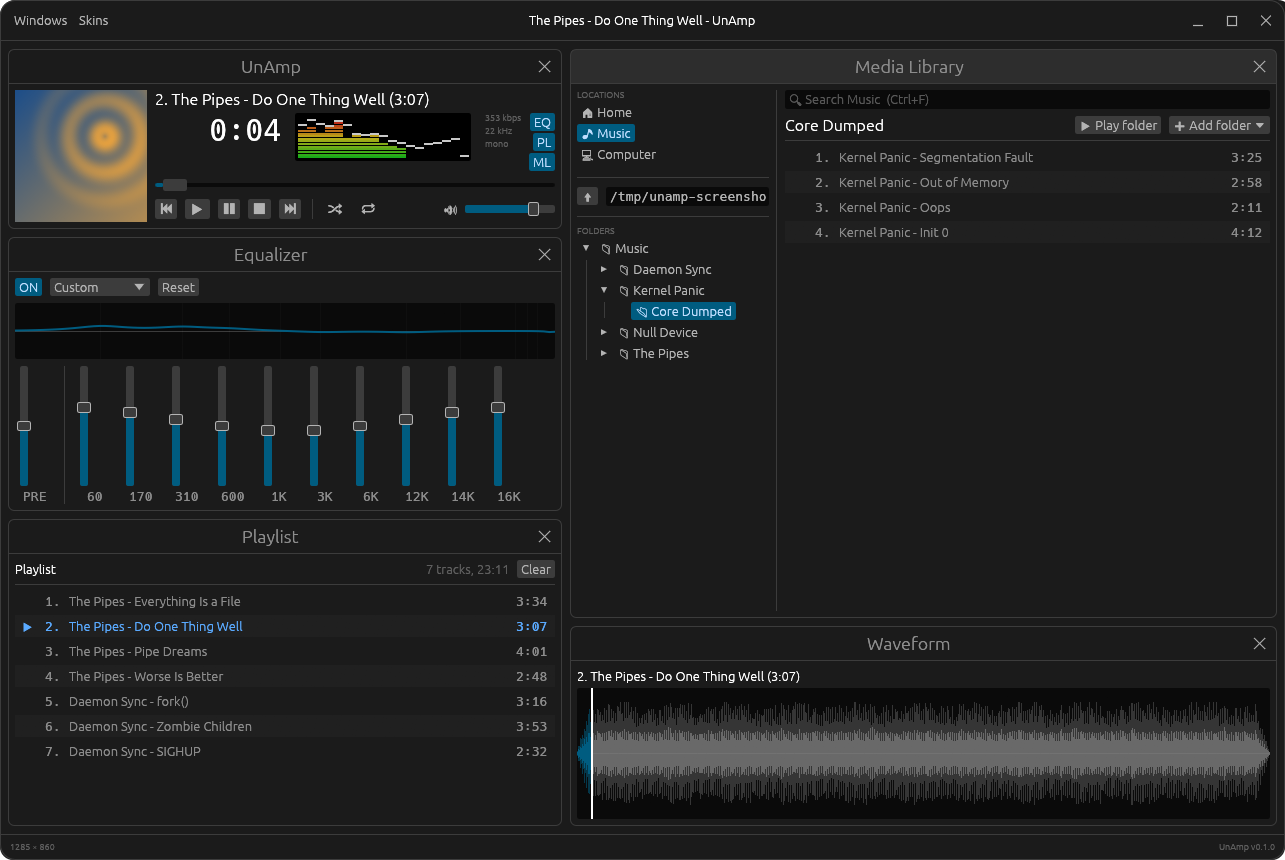Screen dimensions: 1285x860
Task: Toggle repeat mode
Action: point(368,208)
